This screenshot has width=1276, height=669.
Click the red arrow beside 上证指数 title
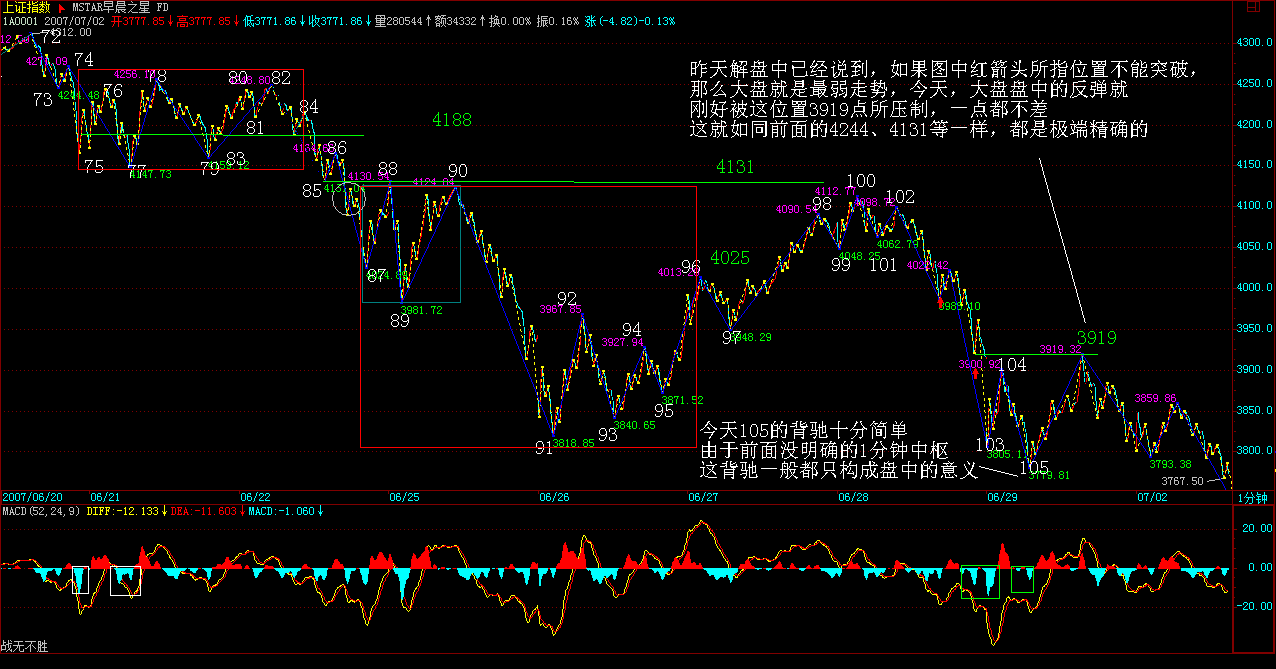(62, 7)
